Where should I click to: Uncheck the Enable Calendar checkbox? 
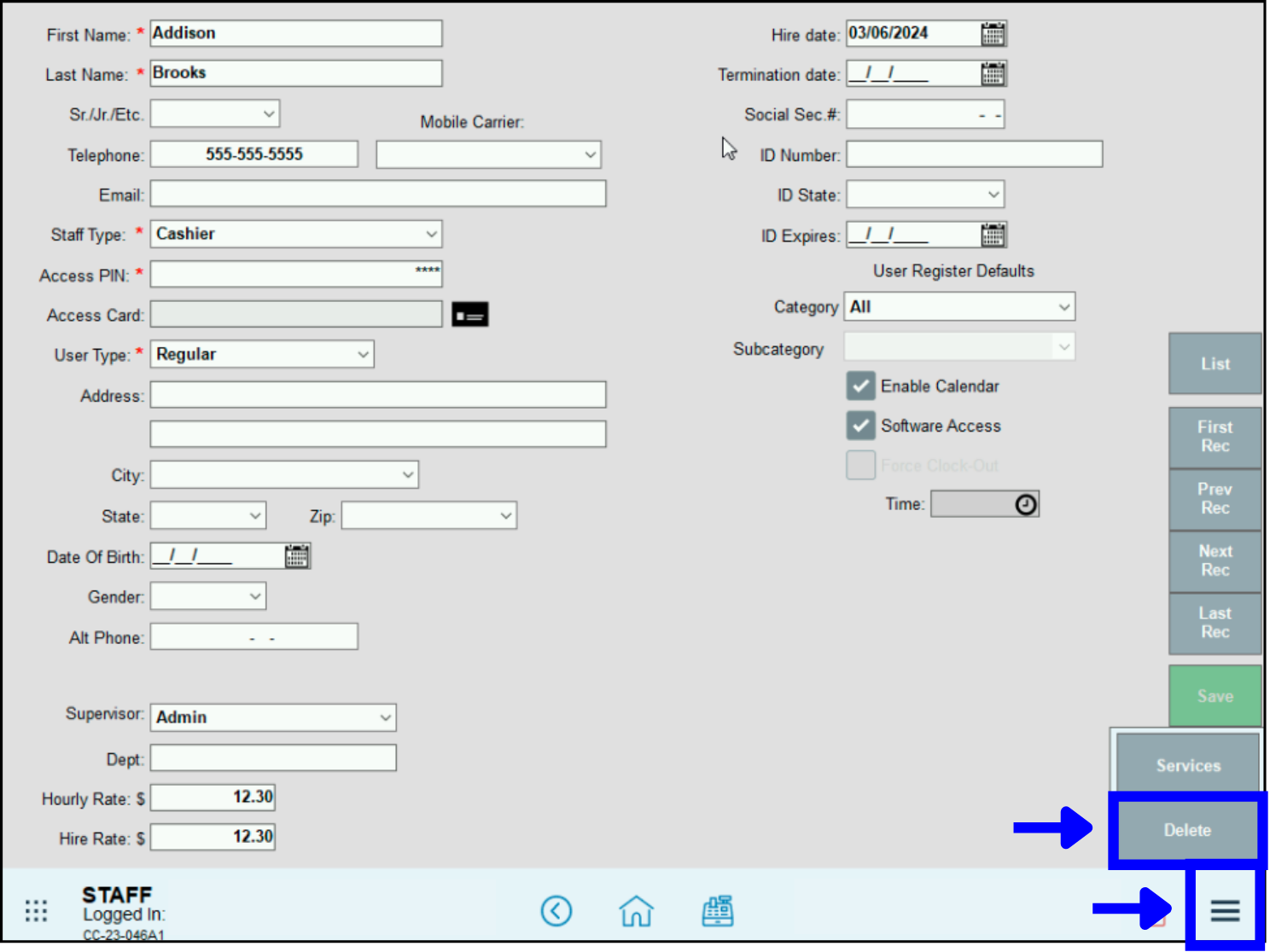860,386
